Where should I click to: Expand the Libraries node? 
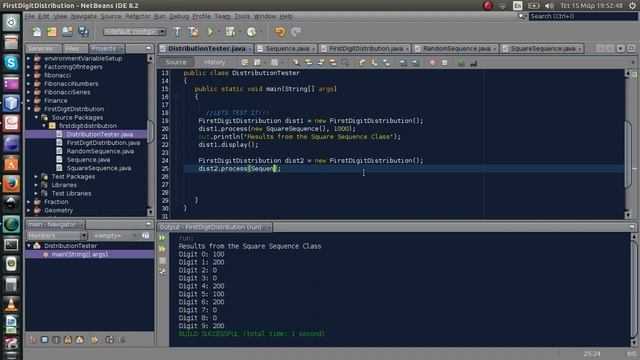[x=36, y=185]
